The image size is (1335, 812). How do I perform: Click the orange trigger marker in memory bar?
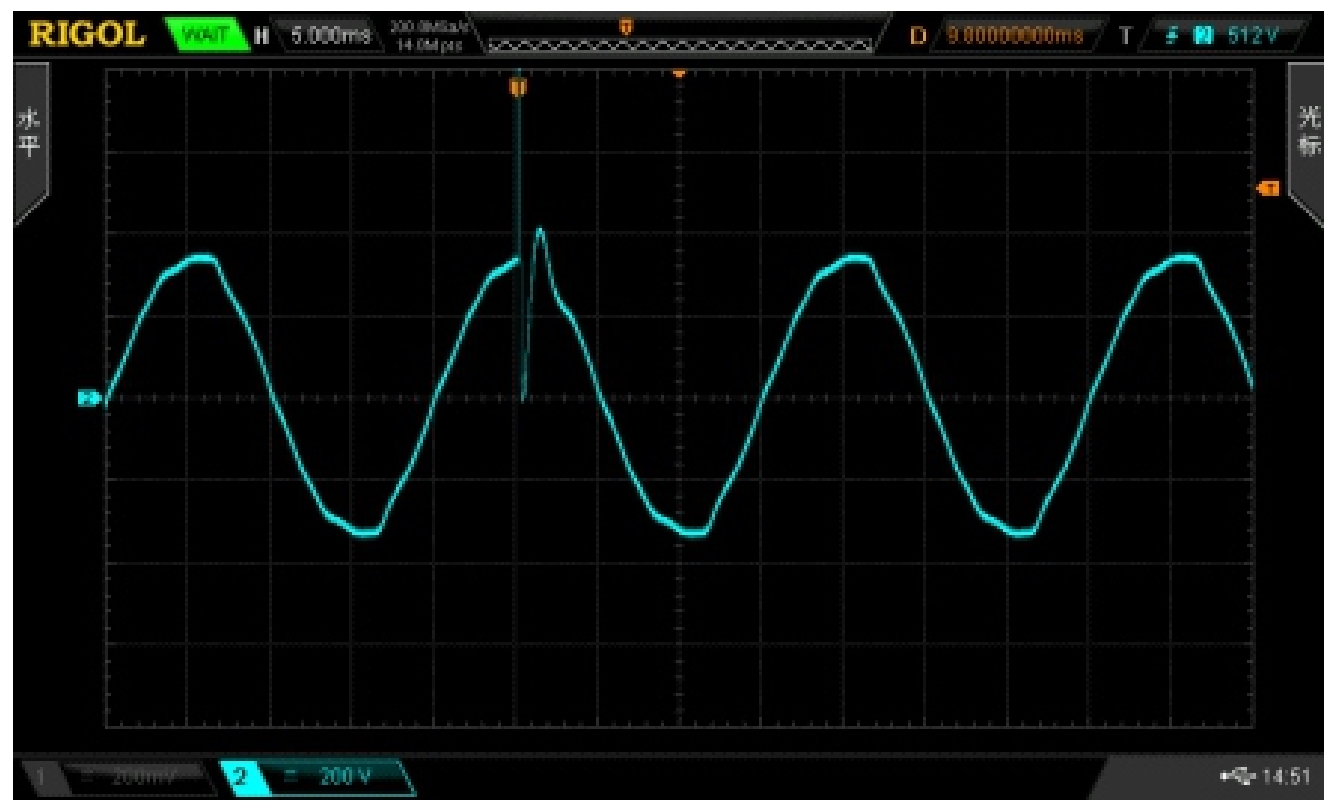point(627,24)
